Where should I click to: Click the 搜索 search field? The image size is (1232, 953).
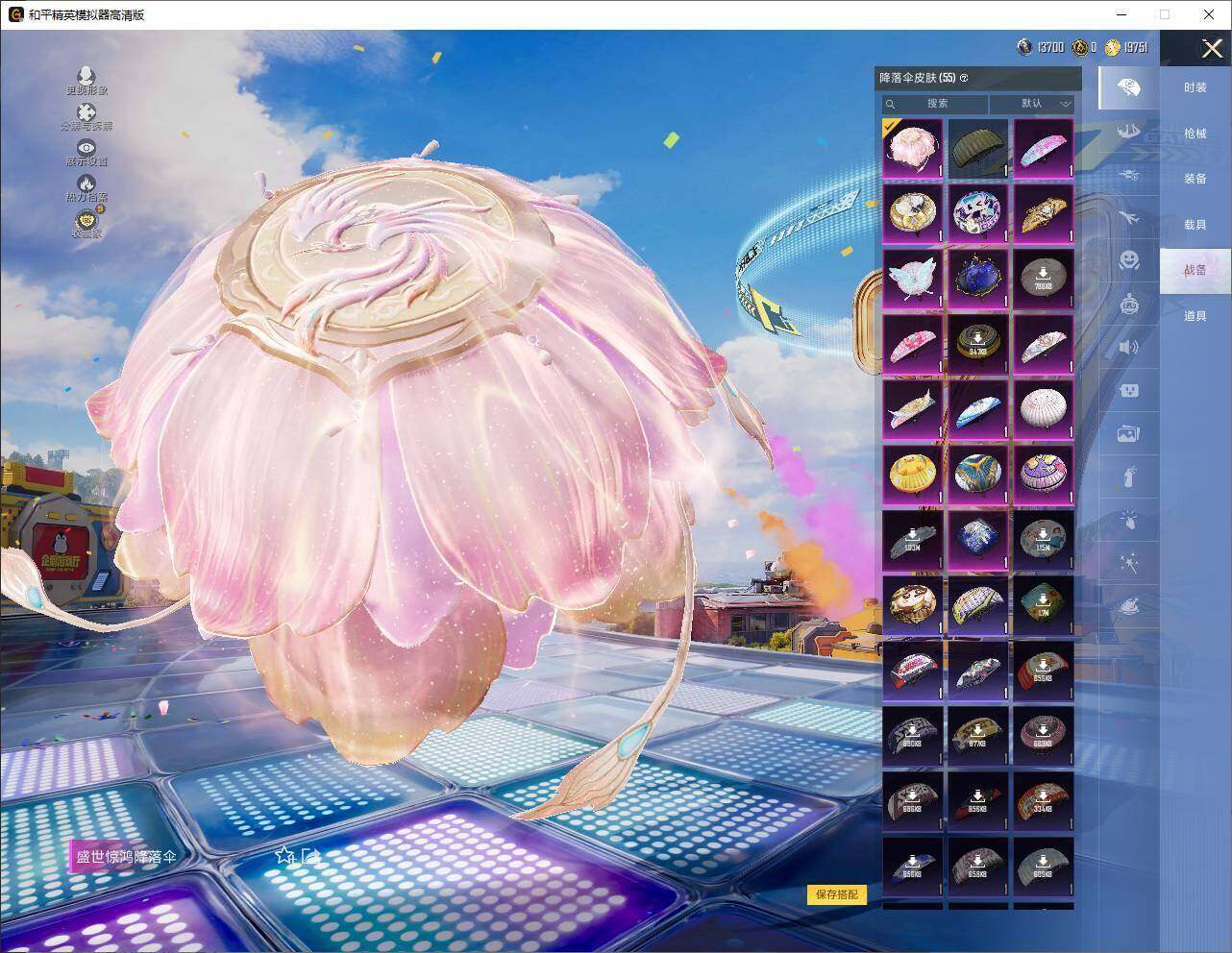(x=936, y=103)
